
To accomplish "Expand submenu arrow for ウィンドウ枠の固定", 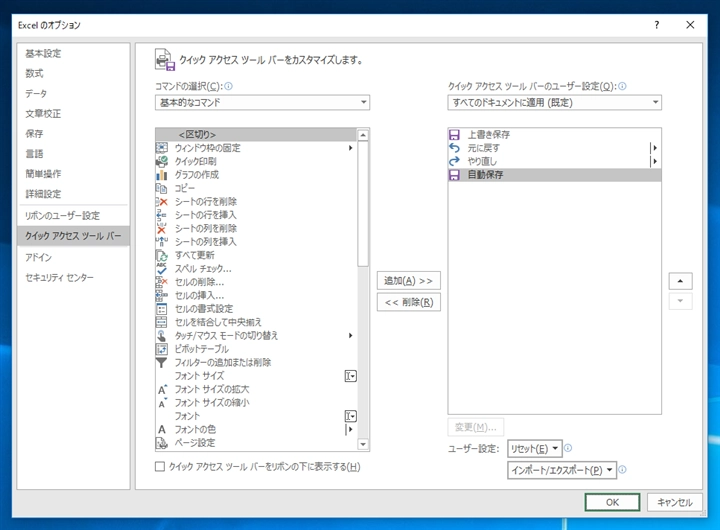I will pos(350,148).
